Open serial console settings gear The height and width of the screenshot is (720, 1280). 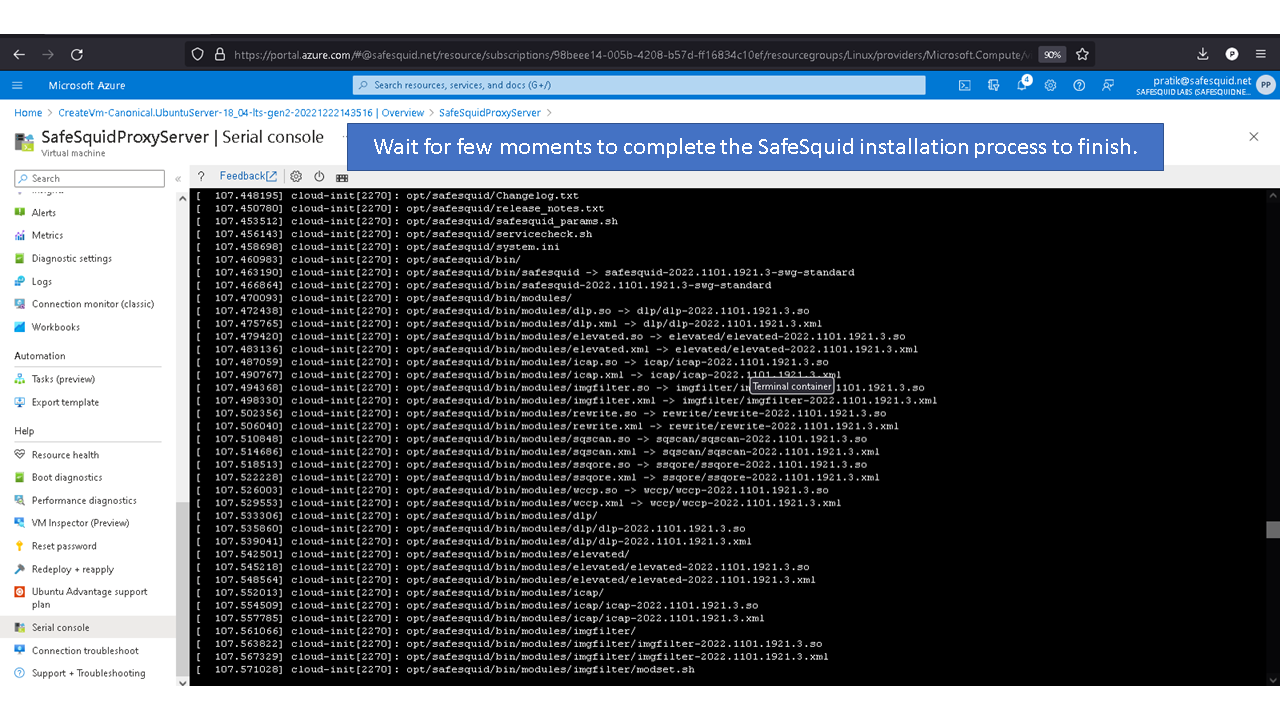point(296,176)
